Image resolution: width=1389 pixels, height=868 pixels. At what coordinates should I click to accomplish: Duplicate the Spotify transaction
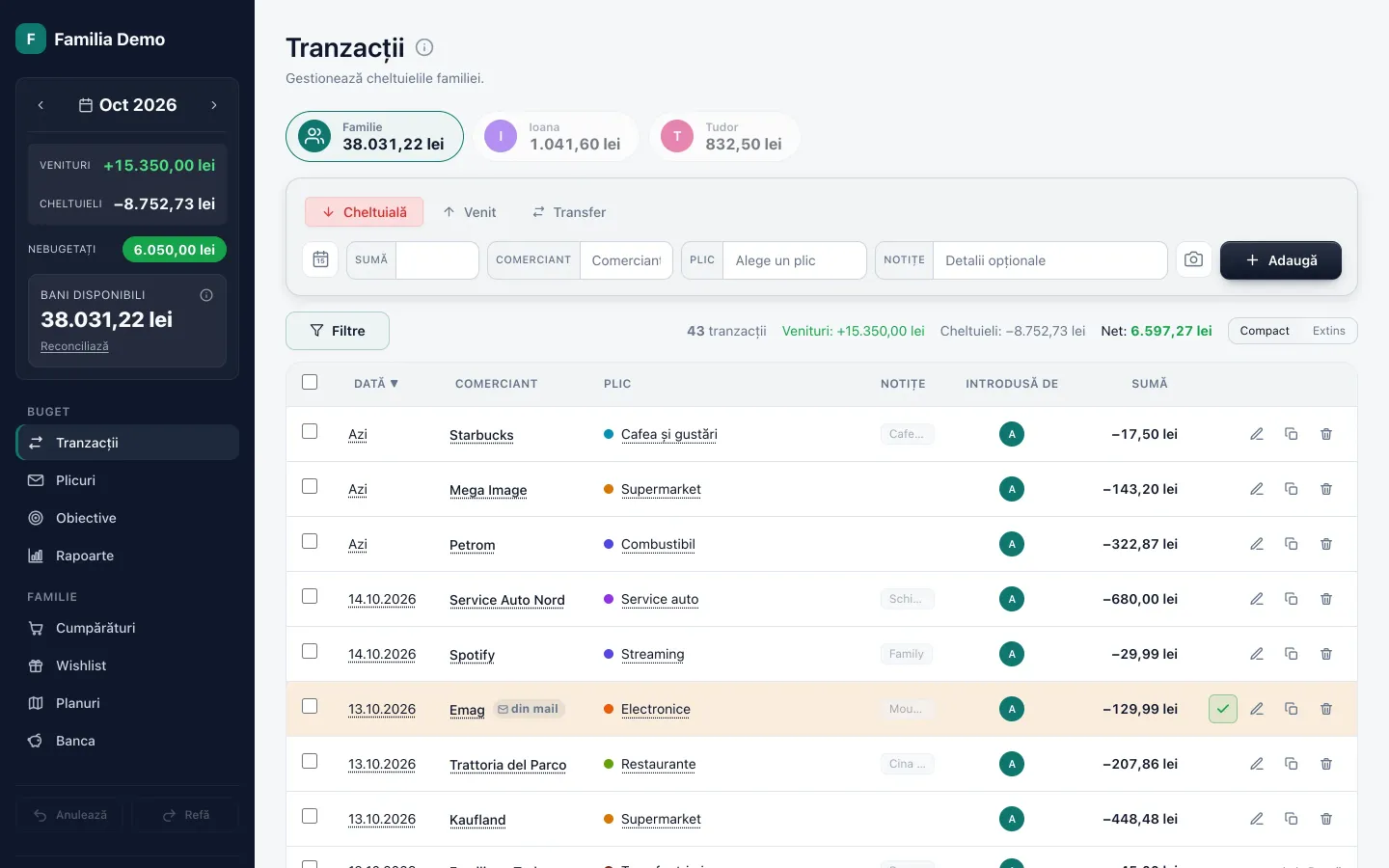[x=1292, y=654]
